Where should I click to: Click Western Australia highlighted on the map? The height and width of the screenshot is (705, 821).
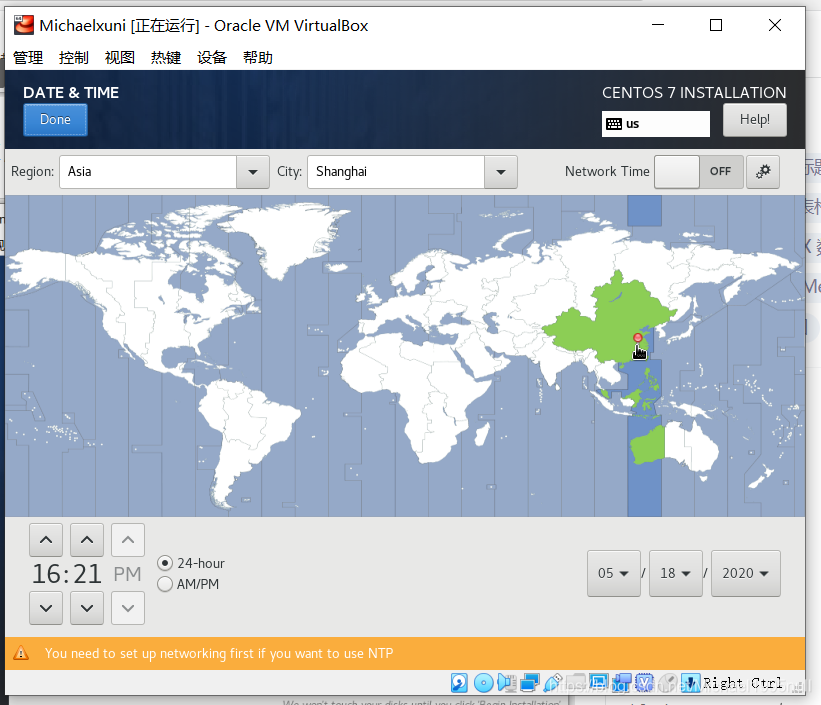click(648, 447)
